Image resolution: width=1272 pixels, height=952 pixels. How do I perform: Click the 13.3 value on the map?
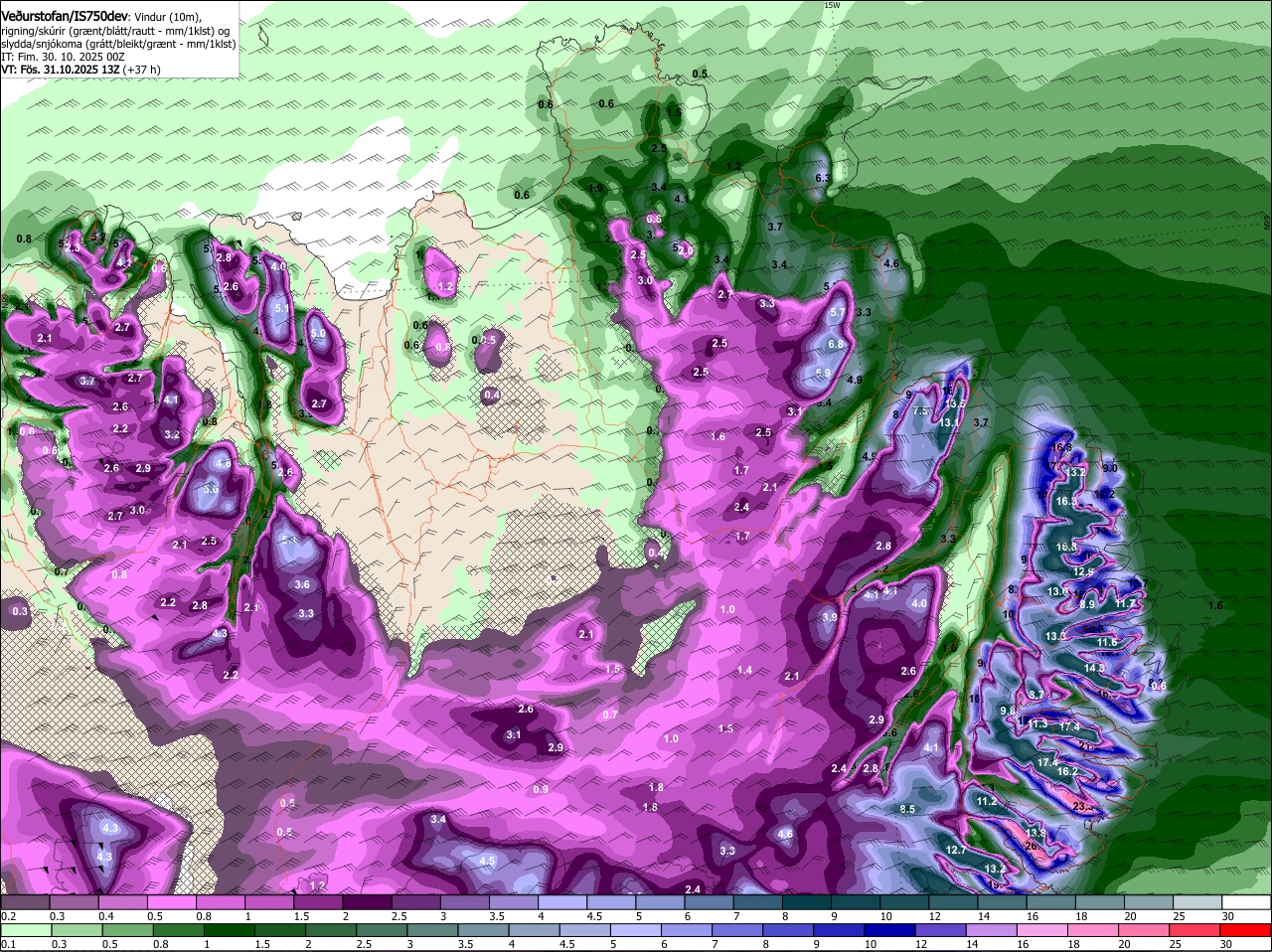click(x=1055, y=636)
